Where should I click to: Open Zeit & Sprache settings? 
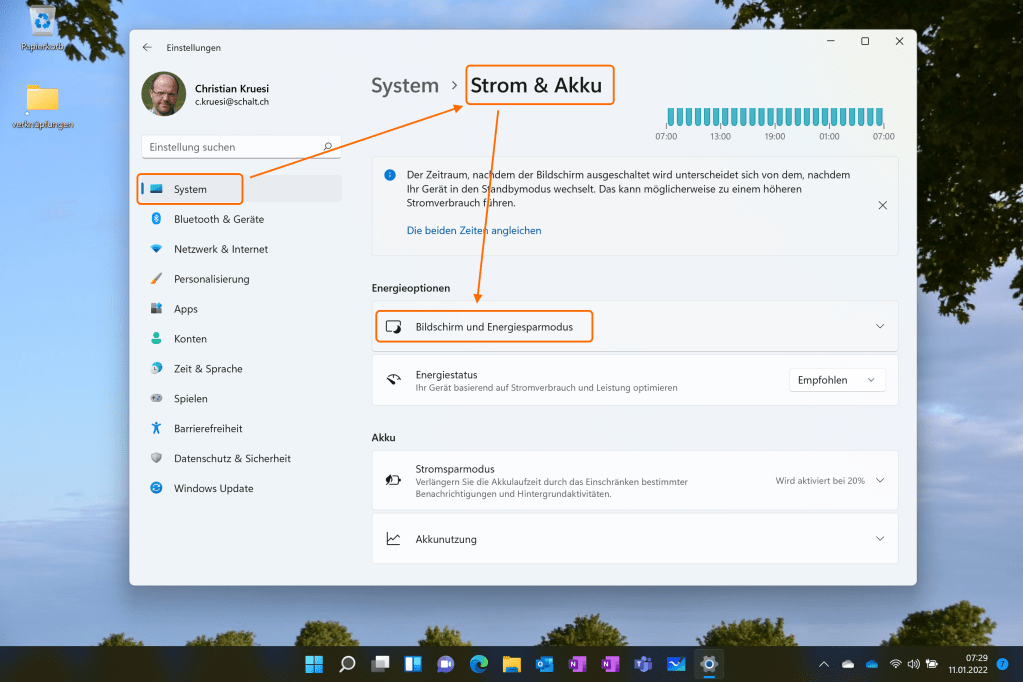(x=208, y=369)
